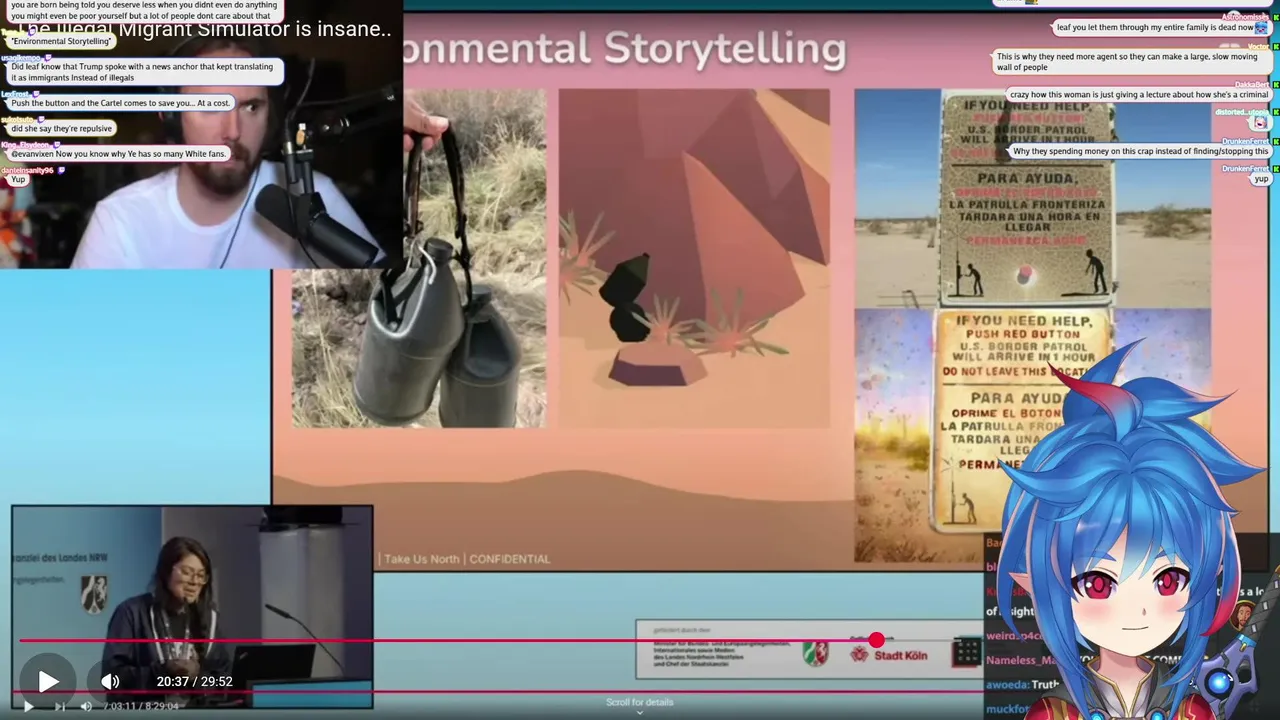Viewport: 1280px width, 720px height.
Task: Click the green Kick badge beside Voctor
Action: pyautogui.click(x=1275, y=47)
